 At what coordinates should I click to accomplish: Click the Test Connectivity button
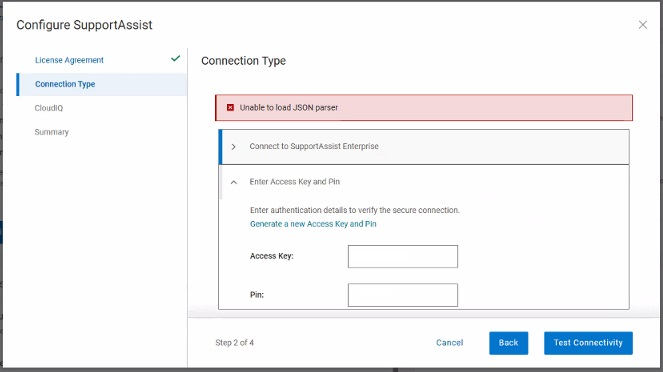tap(588, 343)
